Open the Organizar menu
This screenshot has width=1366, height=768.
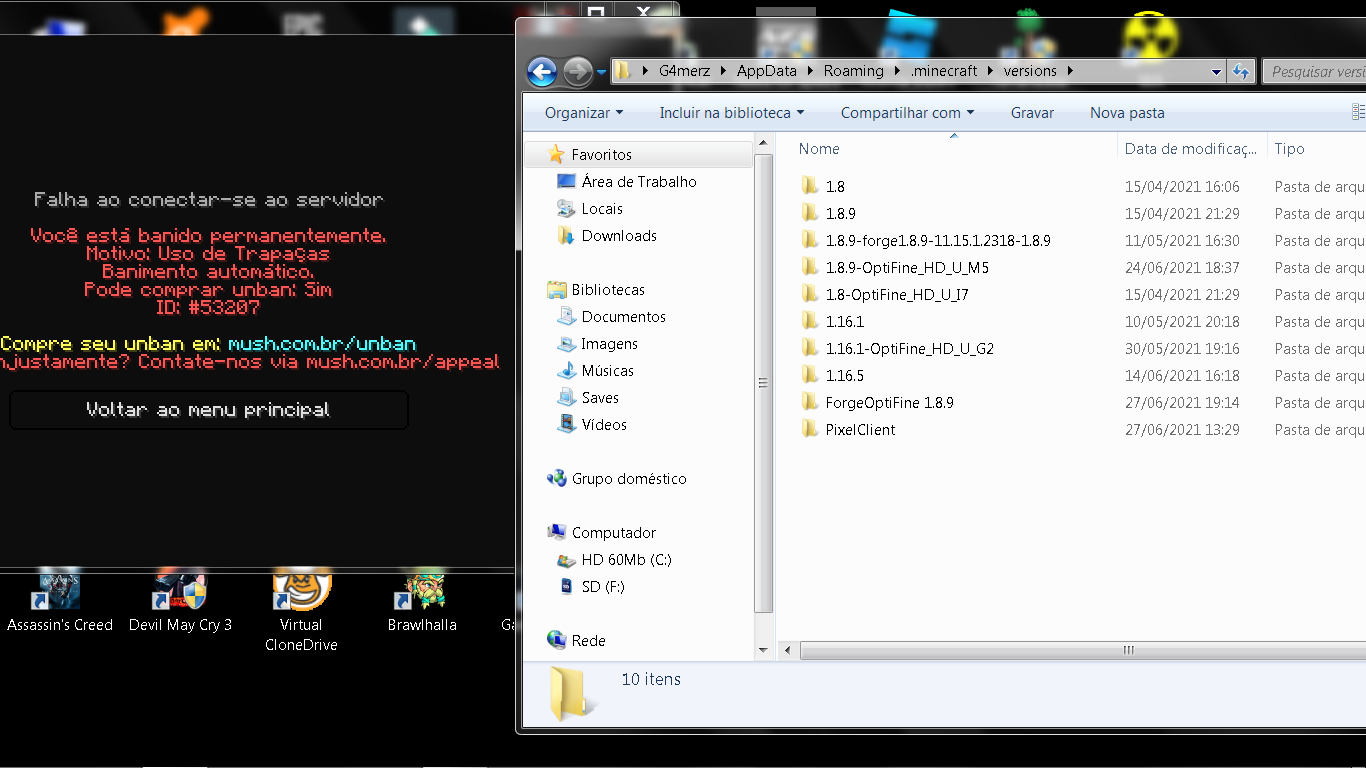point(584,113)
